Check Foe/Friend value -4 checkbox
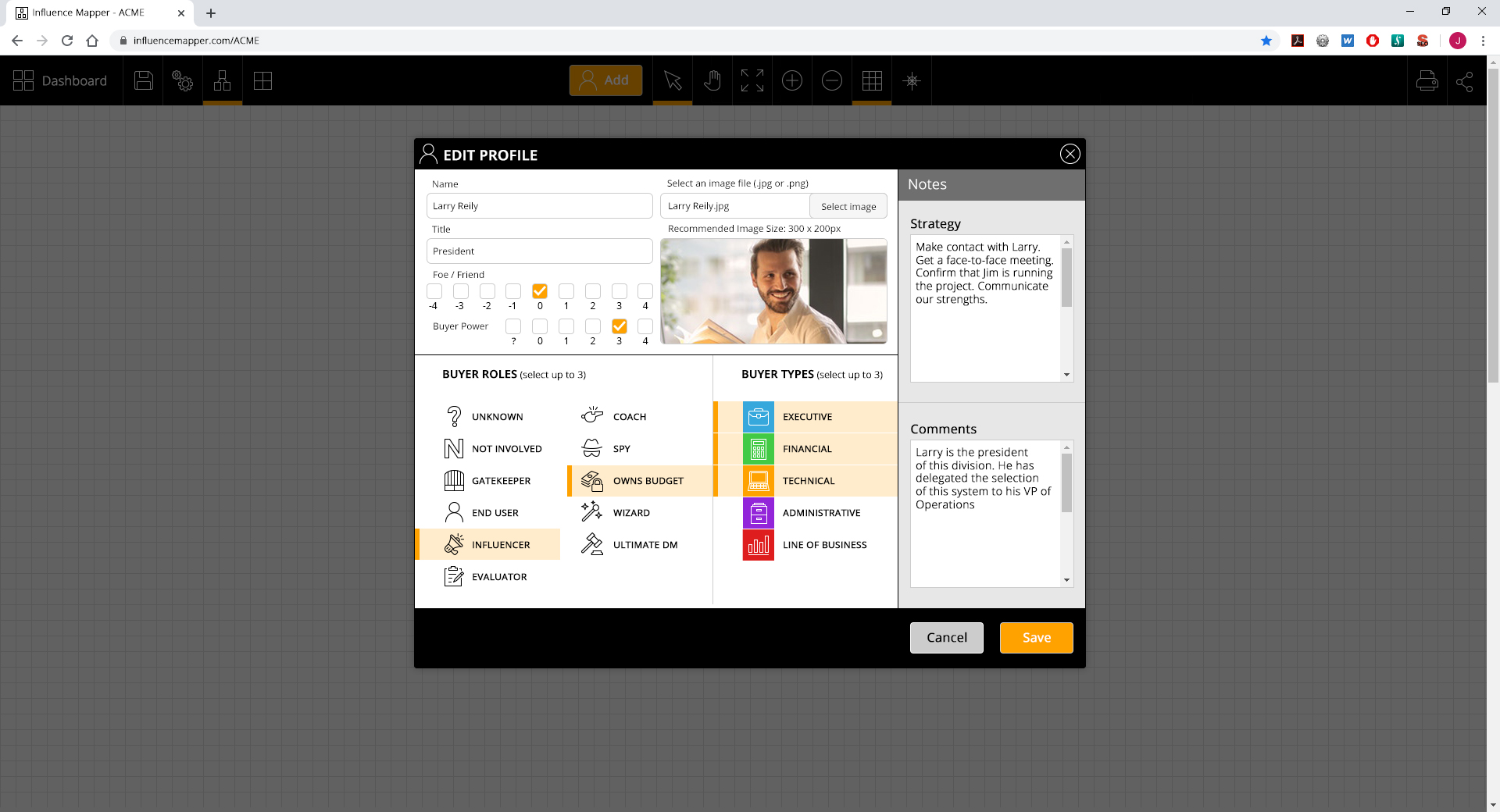The width and height of the screenshot is (1500, 812). point(434,291)
